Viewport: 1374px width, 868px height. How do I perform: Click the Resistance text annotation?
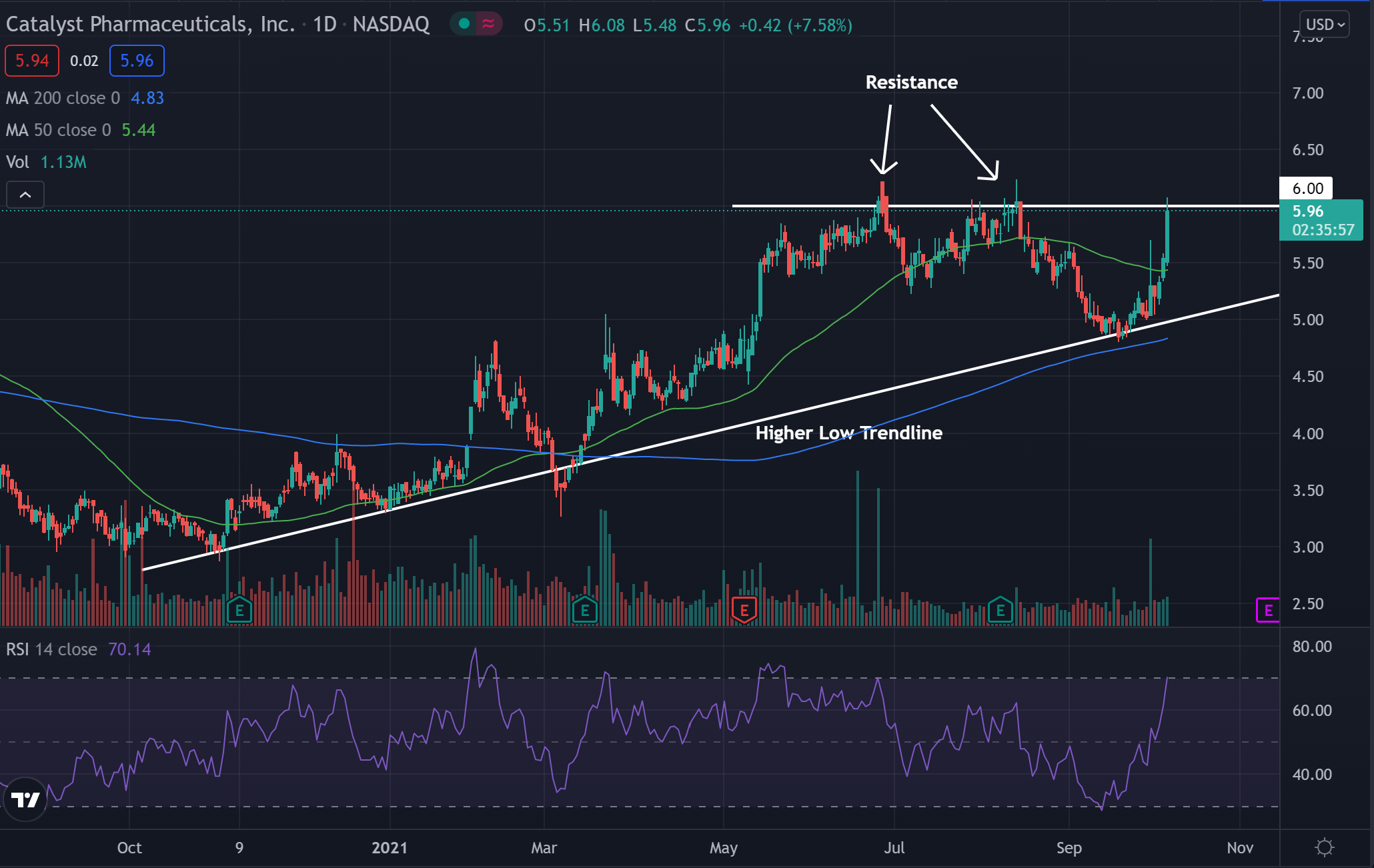coord(911,82)
